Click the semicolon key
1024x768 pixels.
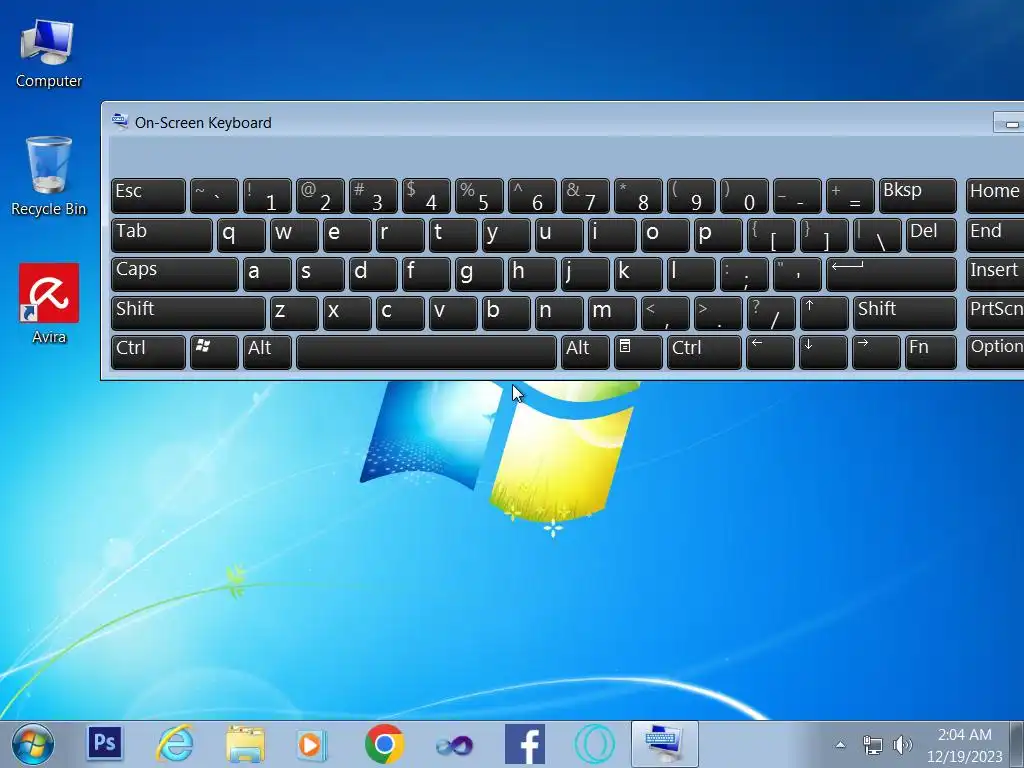coord(744,274)
